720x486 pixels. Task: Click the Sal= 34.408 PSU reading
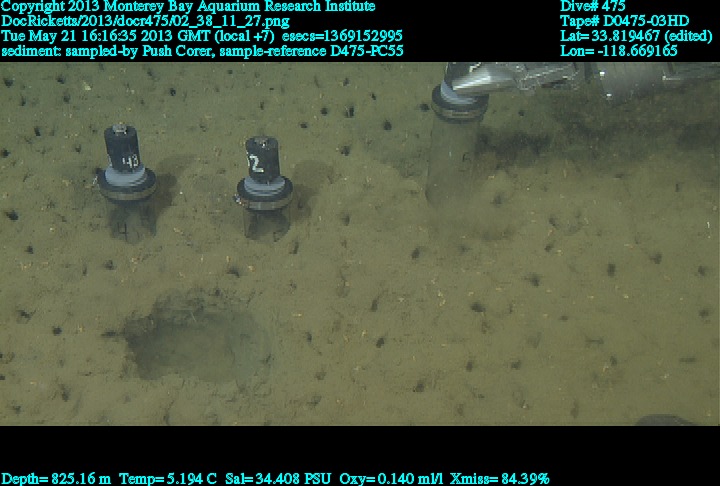point(278,479)
